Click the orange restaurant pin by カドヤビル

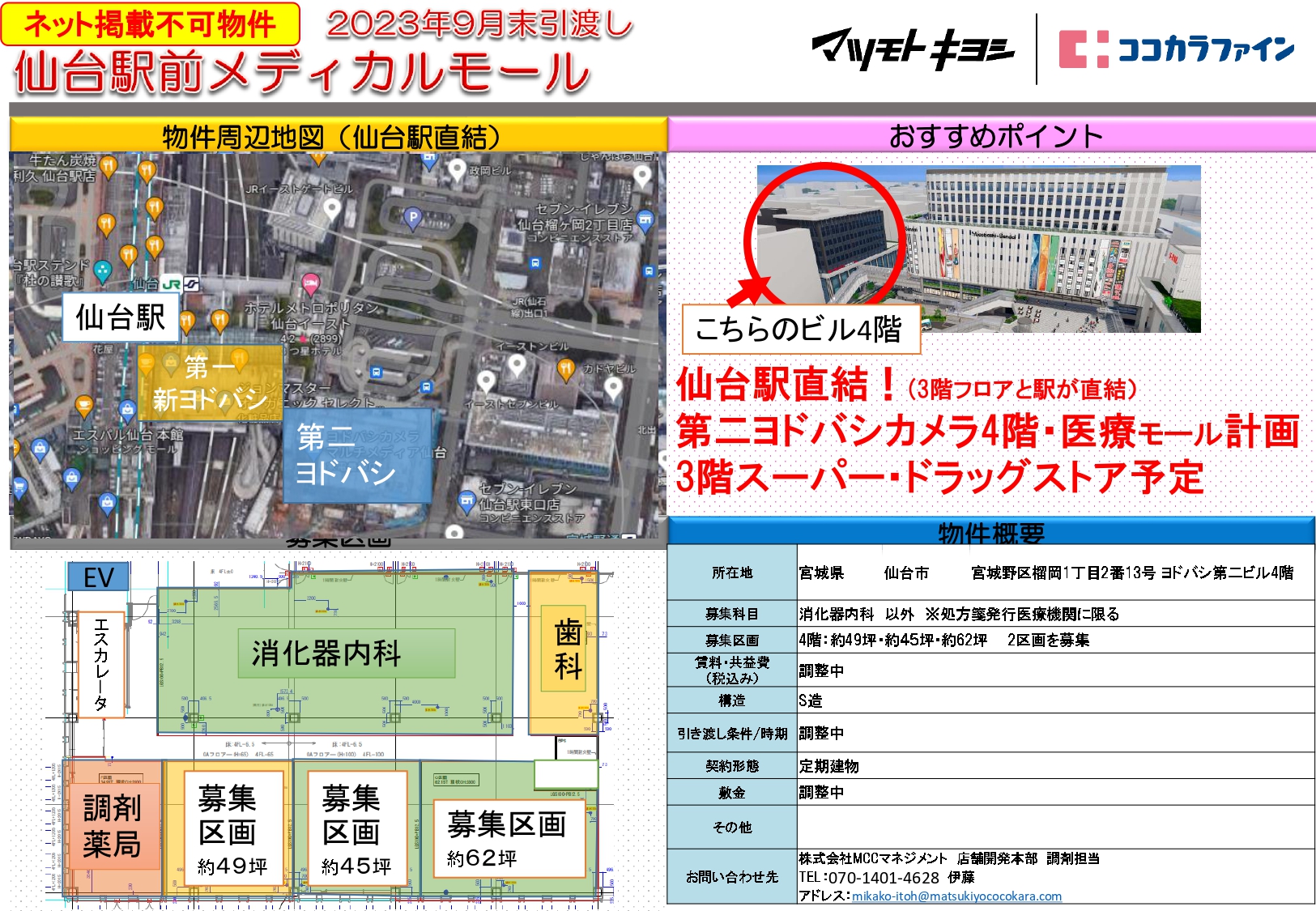(567, 370)
